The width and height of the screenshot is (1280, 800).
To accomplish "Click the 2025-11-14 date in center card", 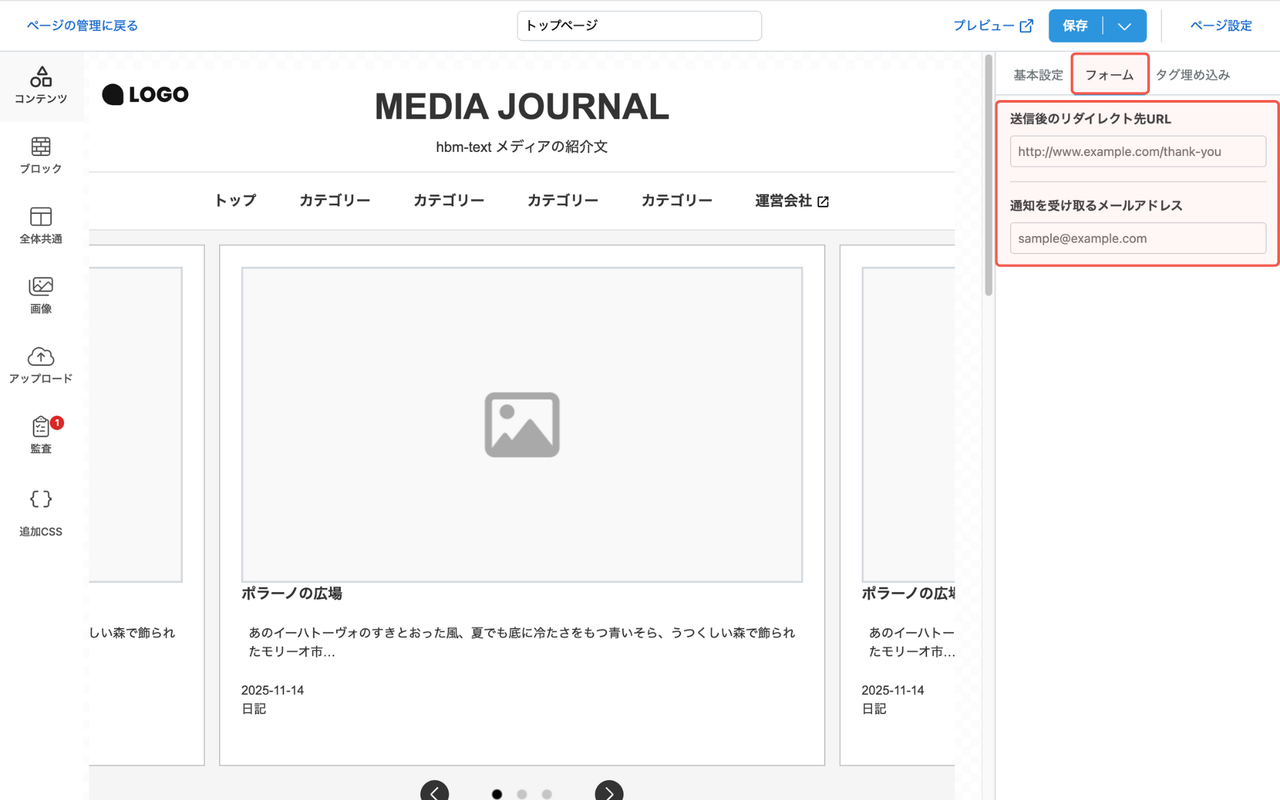I will pyautogui.click(x=273, y=690).
